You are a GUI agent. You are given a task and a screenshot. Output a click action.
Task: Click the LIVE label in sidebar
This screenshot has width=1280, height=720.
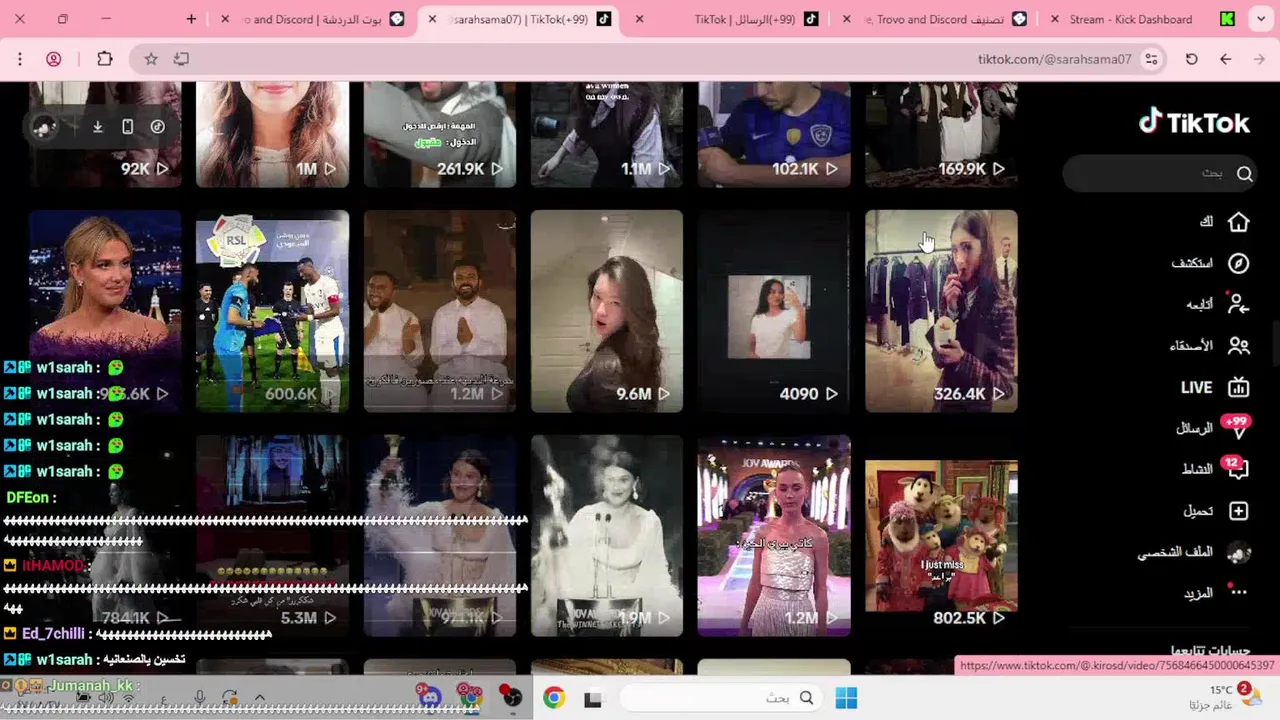coord(1196,387)
